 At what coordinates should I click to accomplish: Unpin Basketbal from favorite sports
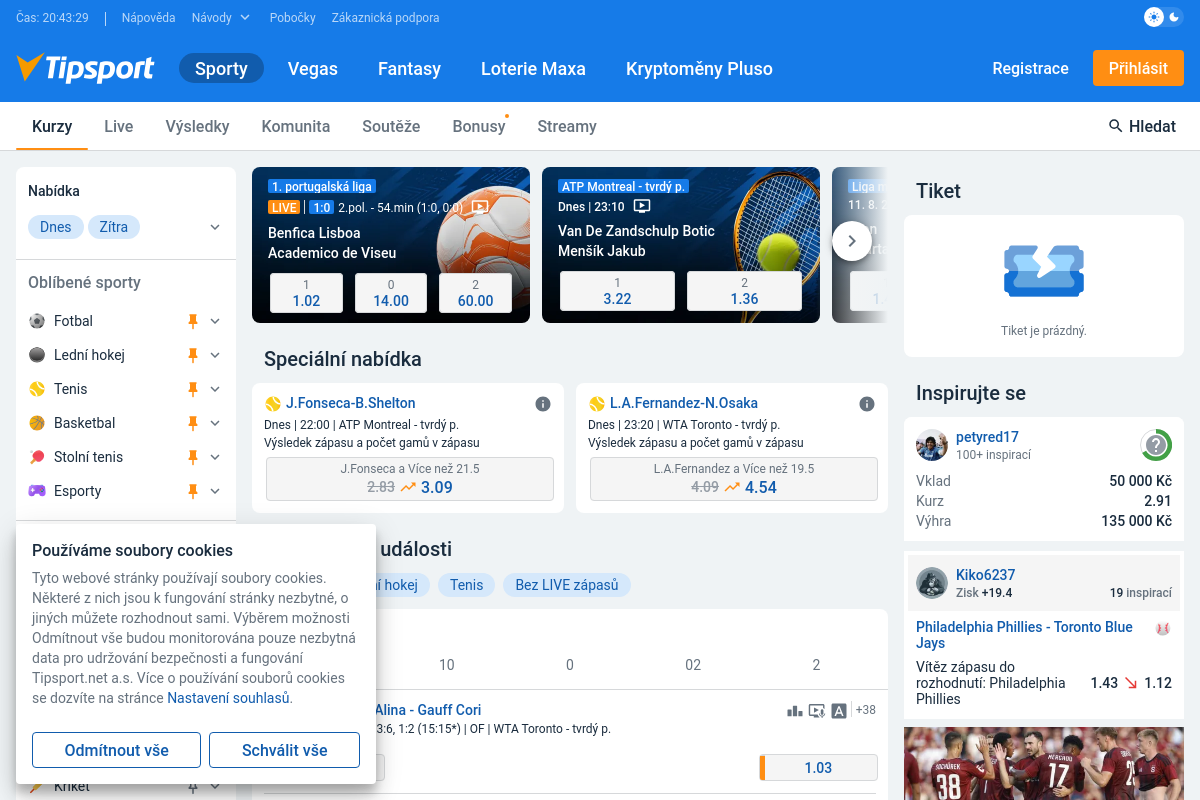193,423
